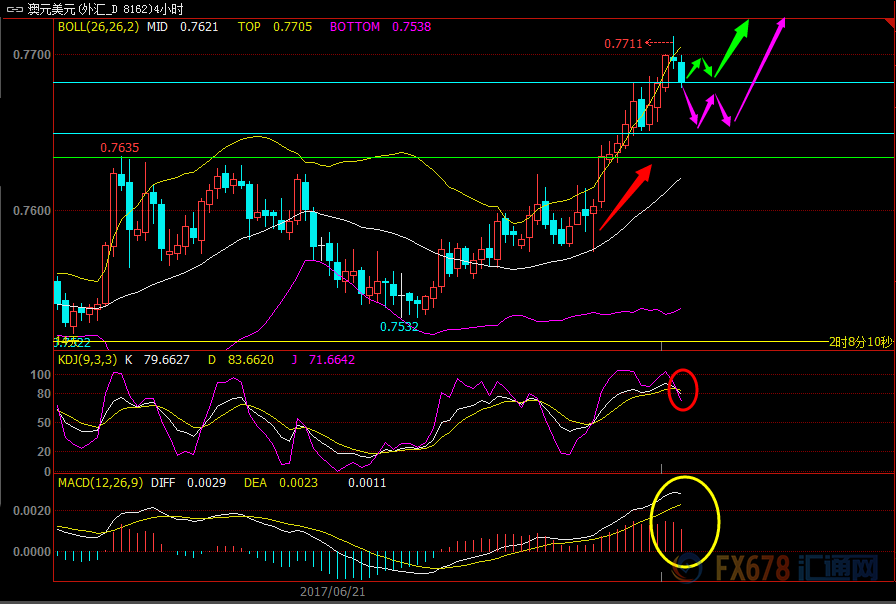Click the DEA 0.0023 value
Image resolution: width=896 pixels, height=604 pixels.
pyautogui.click(x=281, y=483)
